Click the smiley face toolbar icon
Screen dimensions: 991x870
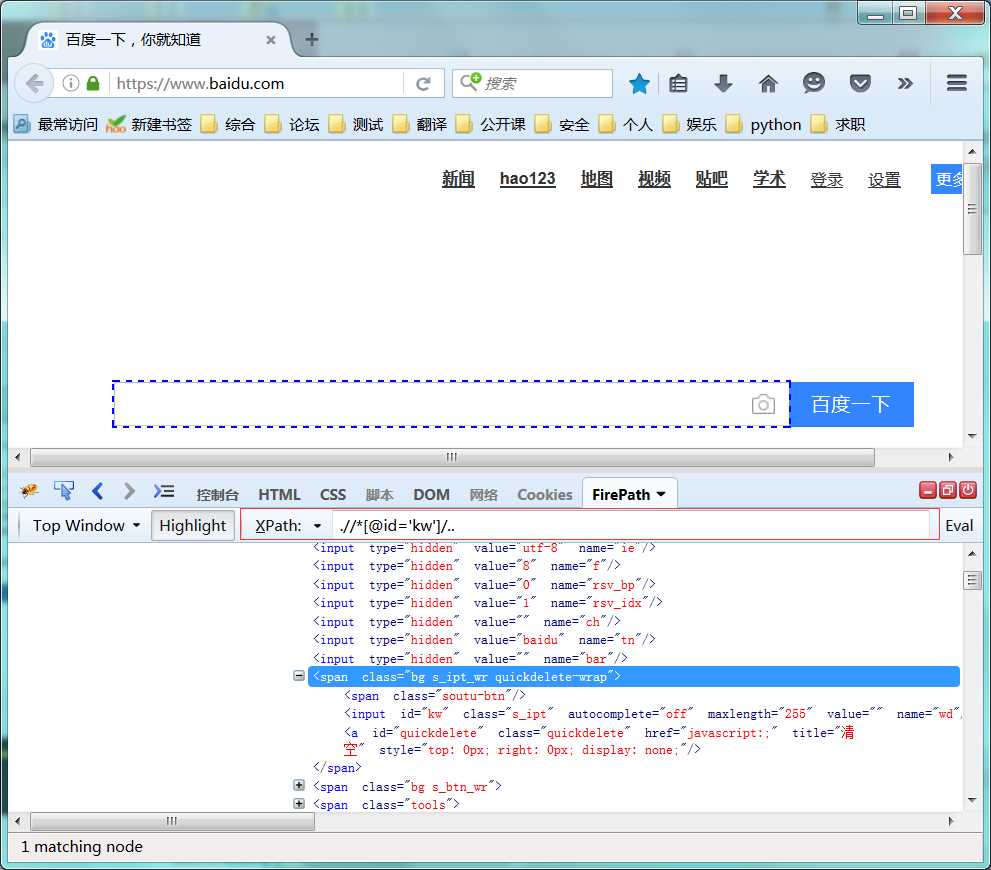(x=813, y=83)
